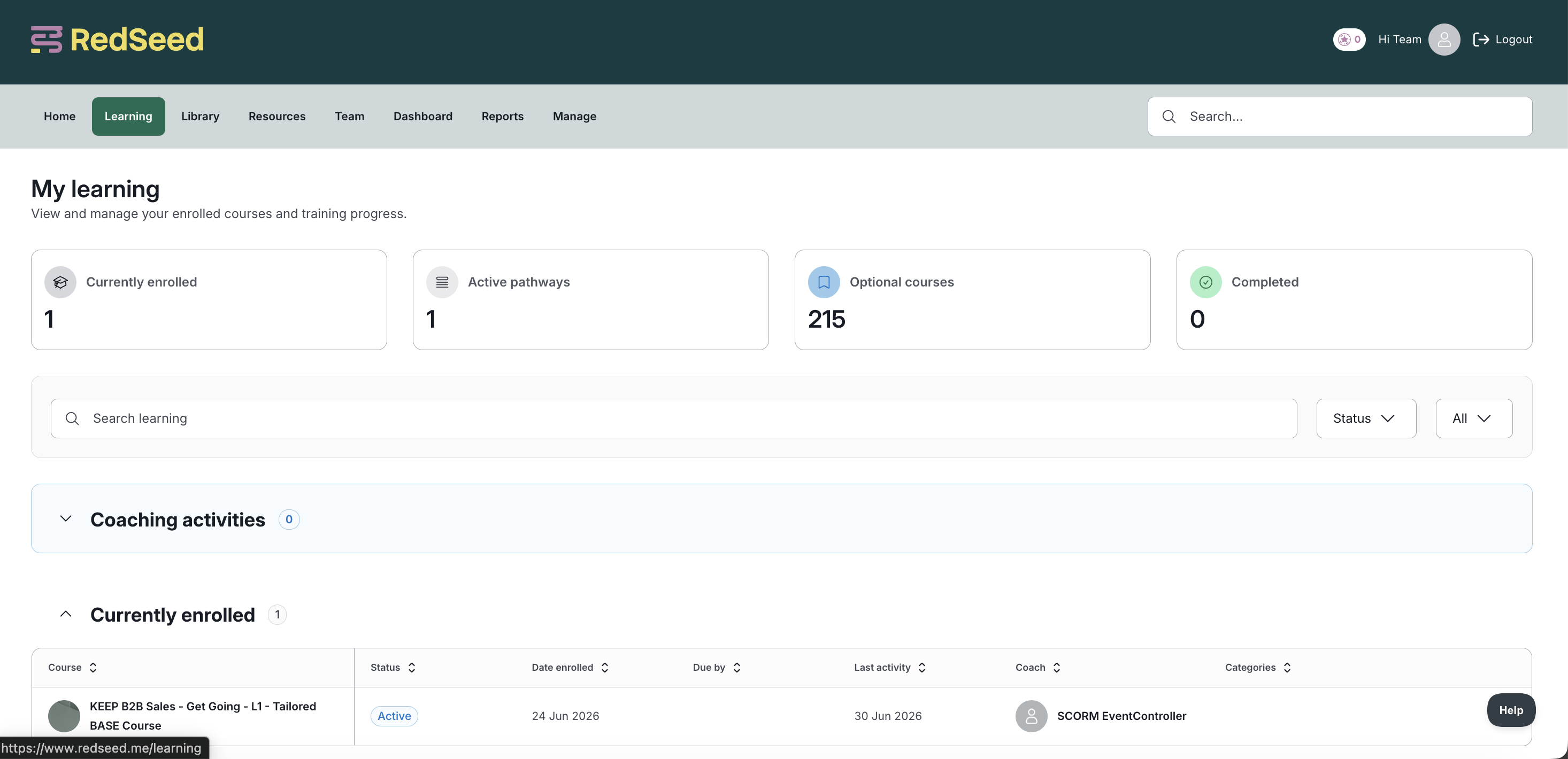Click the SCORM EventController coach avatar
The height and width of the screenshot is (759, 1568).
1031,716
